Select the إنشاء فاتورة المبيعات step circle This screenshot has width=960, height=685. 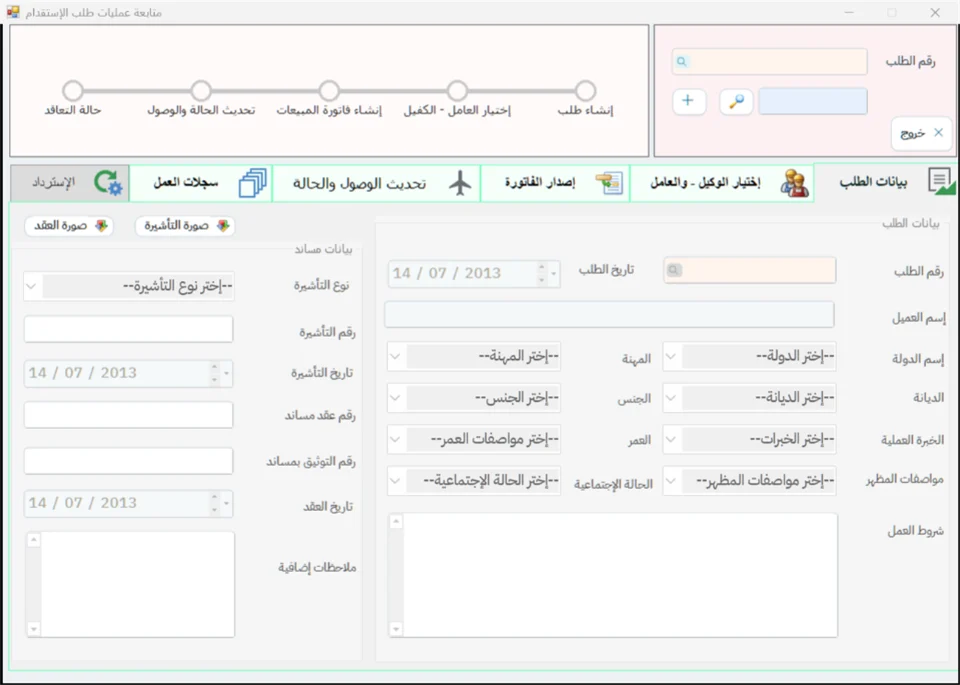329,91
